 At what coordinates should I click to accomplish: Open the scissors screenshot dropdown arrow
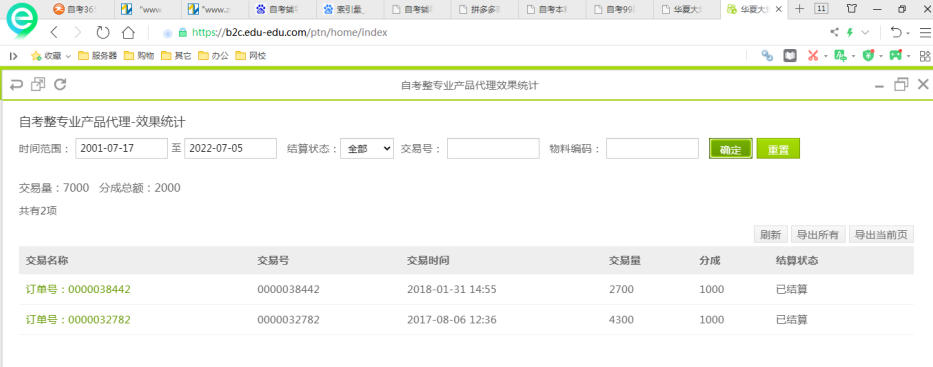tap(825, 57)
